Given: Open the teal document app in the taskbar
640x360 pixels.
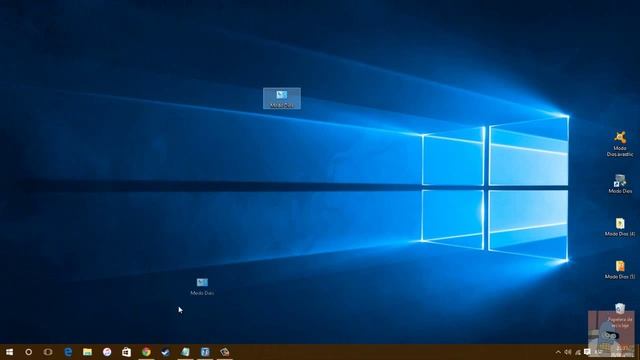Looking at the screenshot, I should tap(185, 352).
